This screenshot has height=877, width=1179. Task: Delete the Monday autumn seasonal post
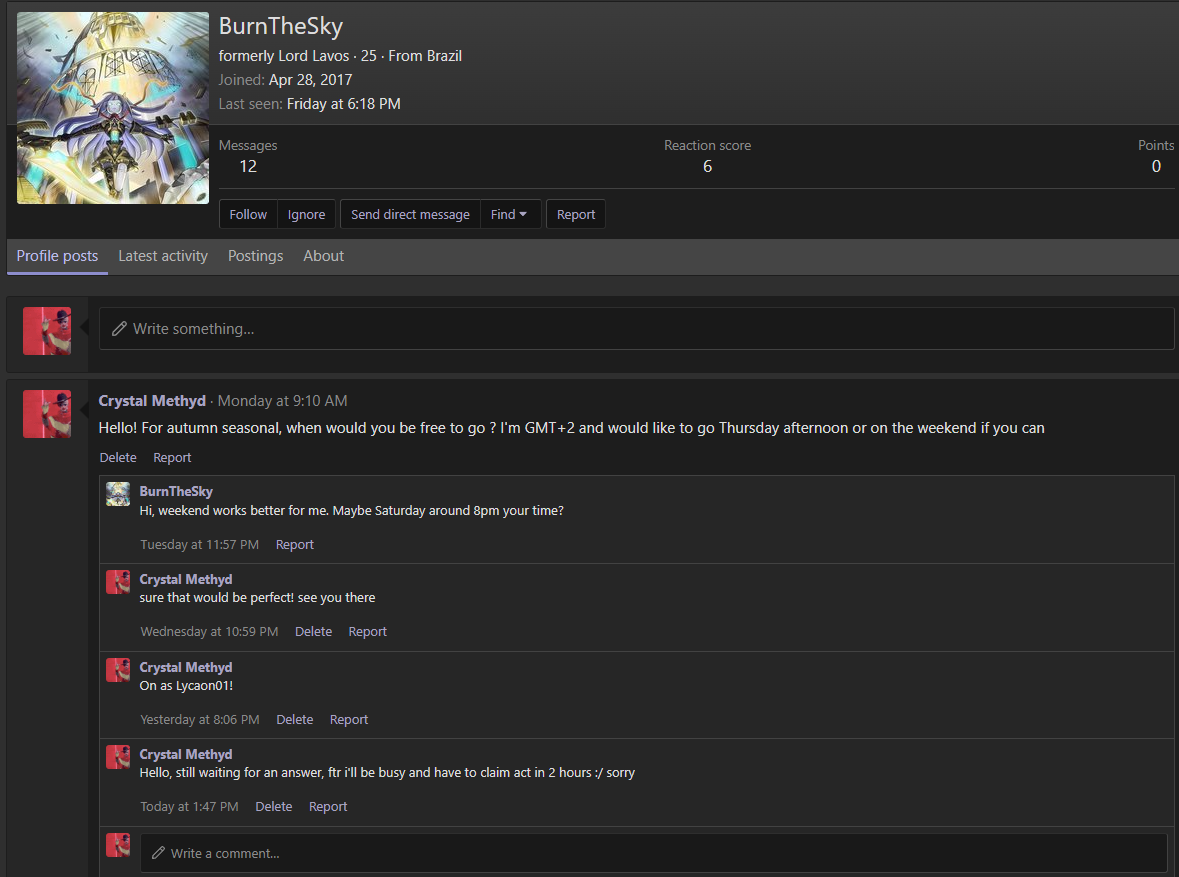point(118,457)
